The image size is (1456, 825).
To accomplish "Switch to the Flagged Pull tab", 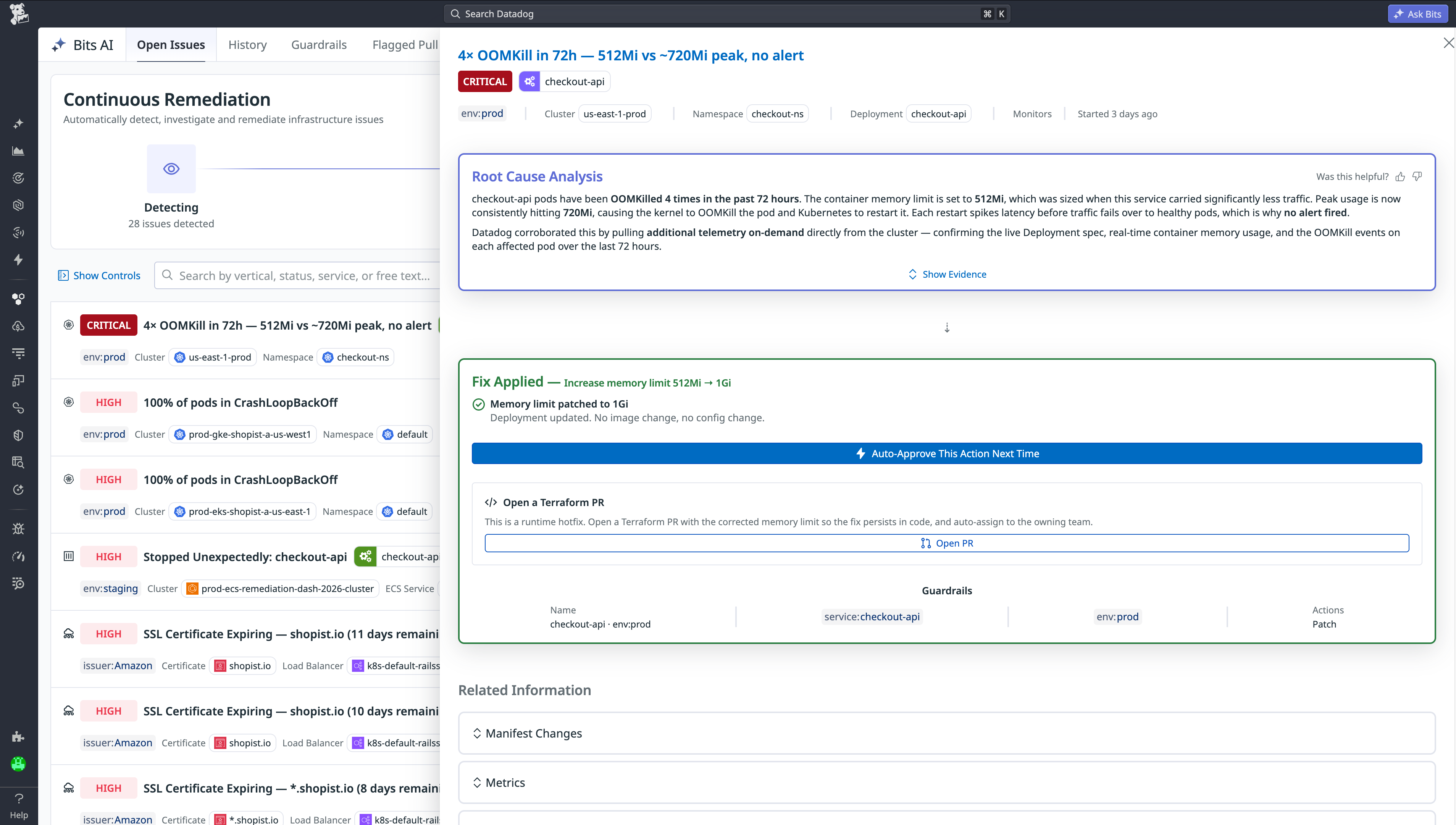I will pyautogui.click(x=405, y=45).
